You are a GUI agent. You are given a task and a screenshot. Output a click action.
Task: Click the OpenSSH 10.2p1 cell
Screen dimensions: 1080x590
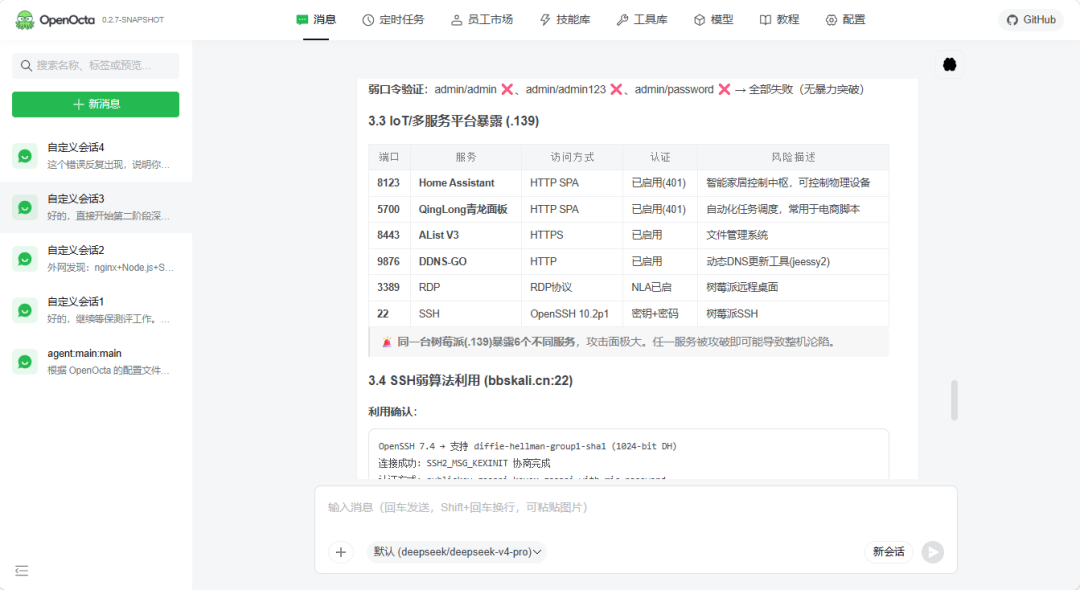(570, 314)
